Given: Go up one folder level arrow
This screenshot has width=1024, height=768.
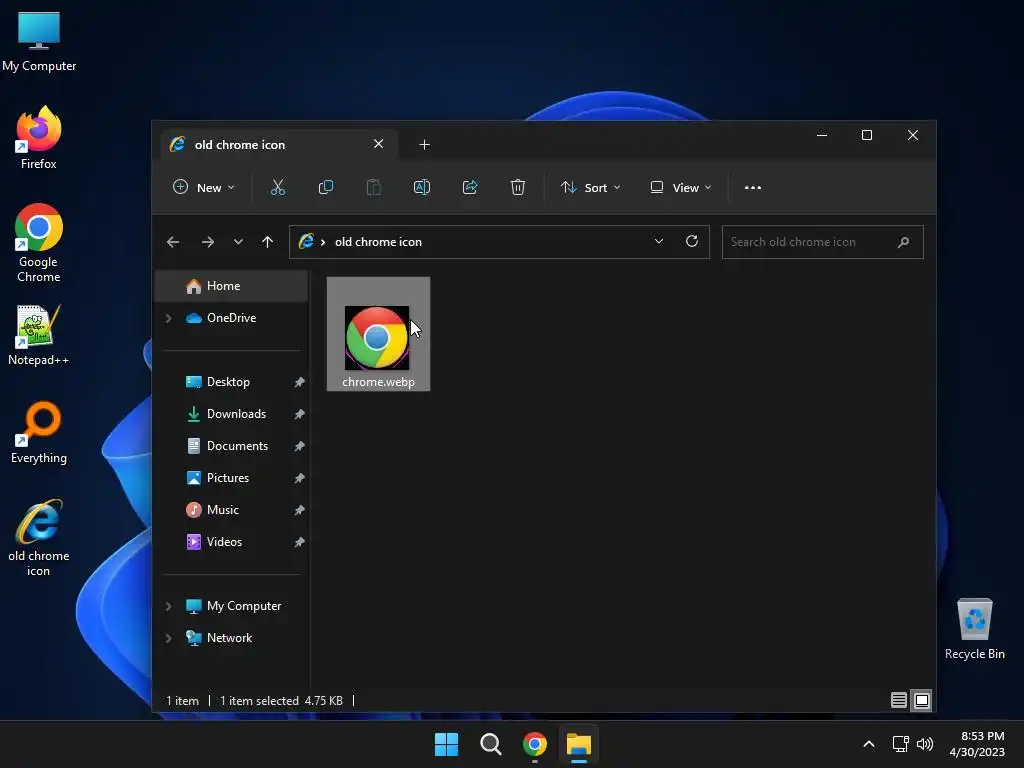Looking at the screenshot, I should (267, 242).
